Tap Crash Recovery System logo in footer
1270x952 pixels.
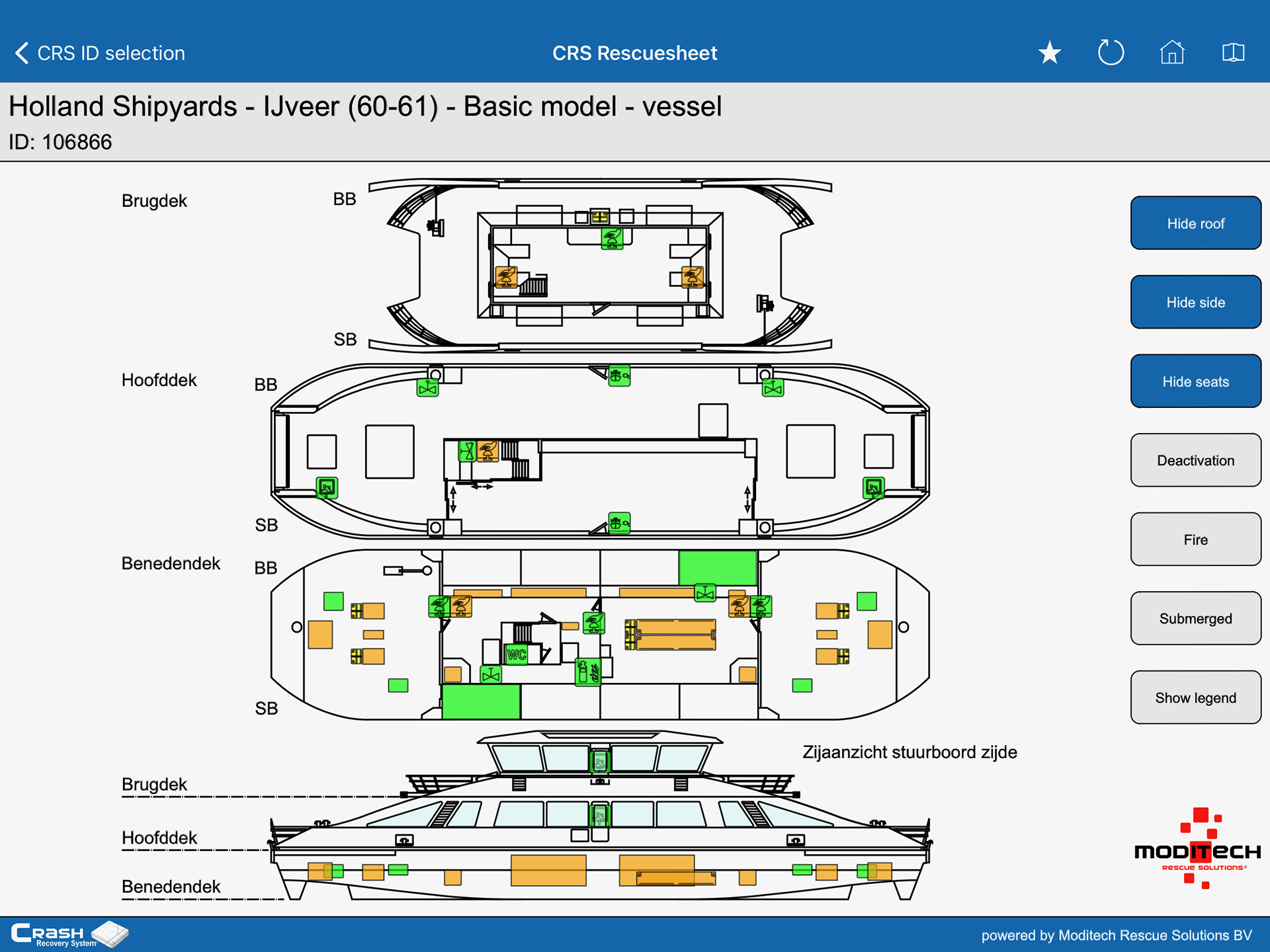[69, 934]
